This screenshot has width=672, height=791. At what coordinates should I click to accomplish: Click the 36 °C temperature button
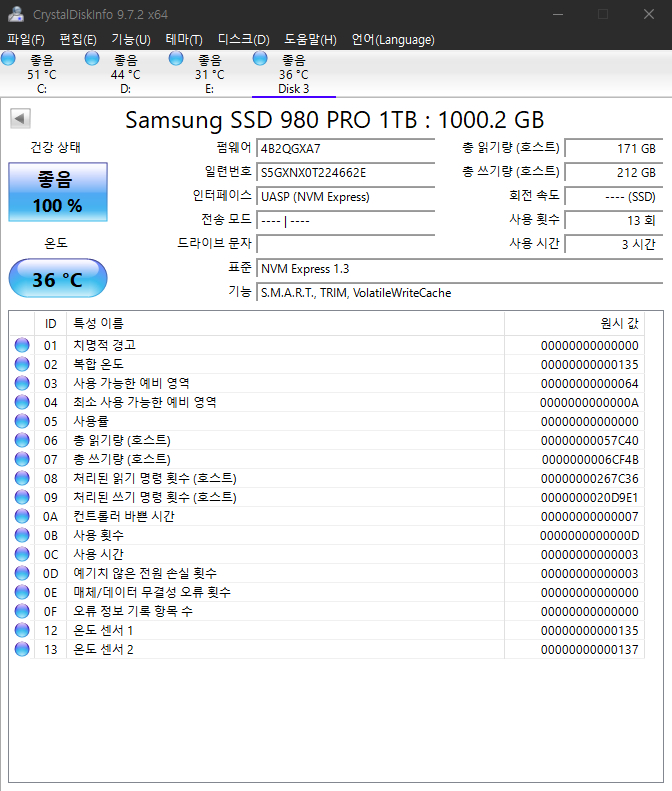pos(58,278)
